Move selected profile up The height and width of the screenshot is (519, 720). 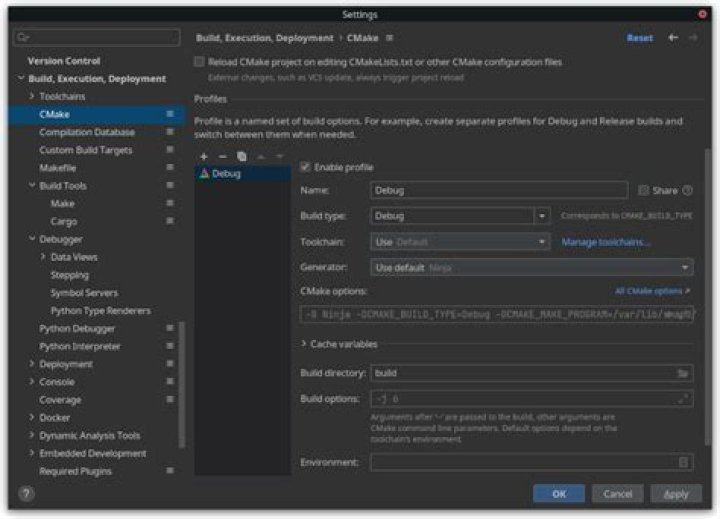coord(261,157)
